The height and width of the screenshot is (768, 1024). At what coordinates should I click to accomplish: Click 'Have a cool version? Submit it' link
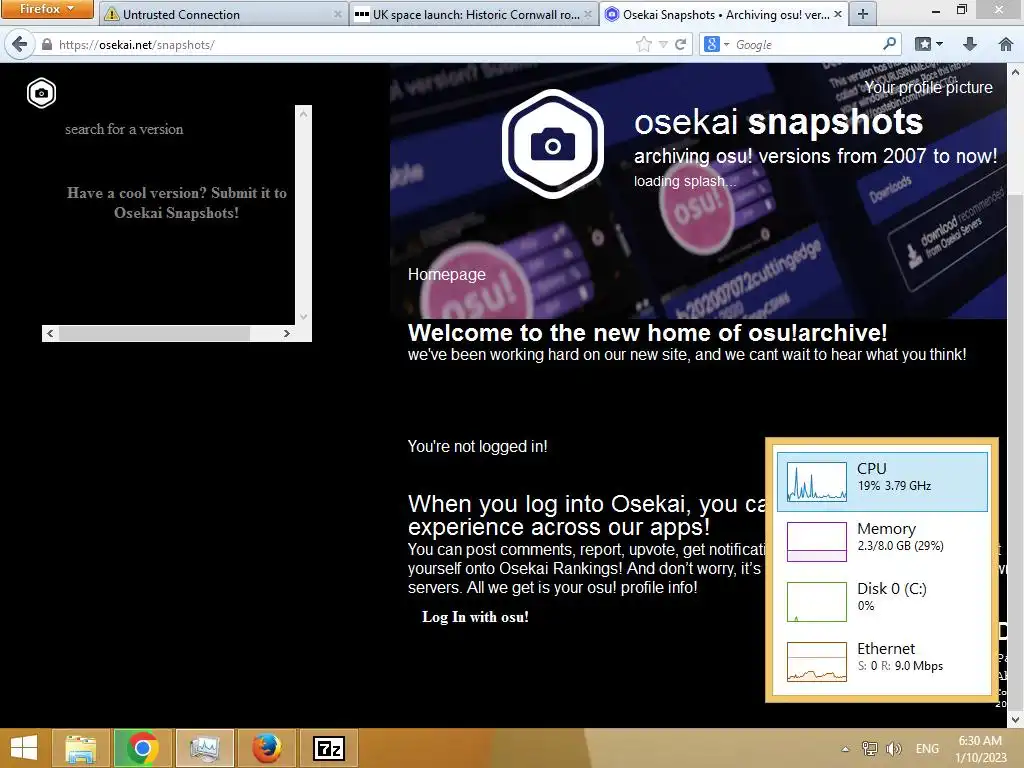pos(176,202)
